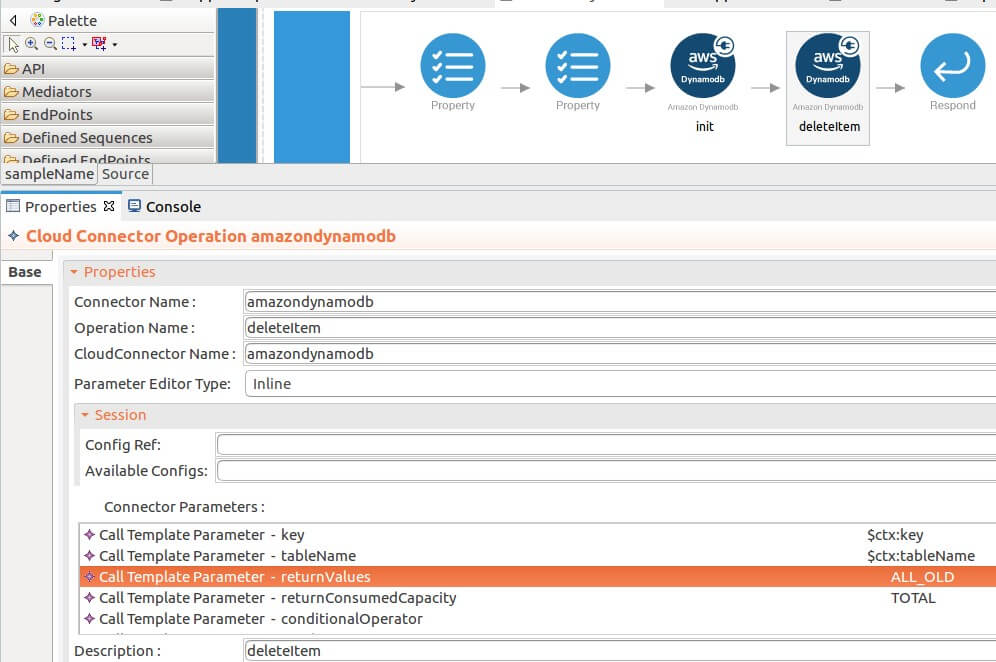Select Call Template Parameter conditionalOperator row
The width and height of the screenshot is (996, 662).
[x=537, y=619]
